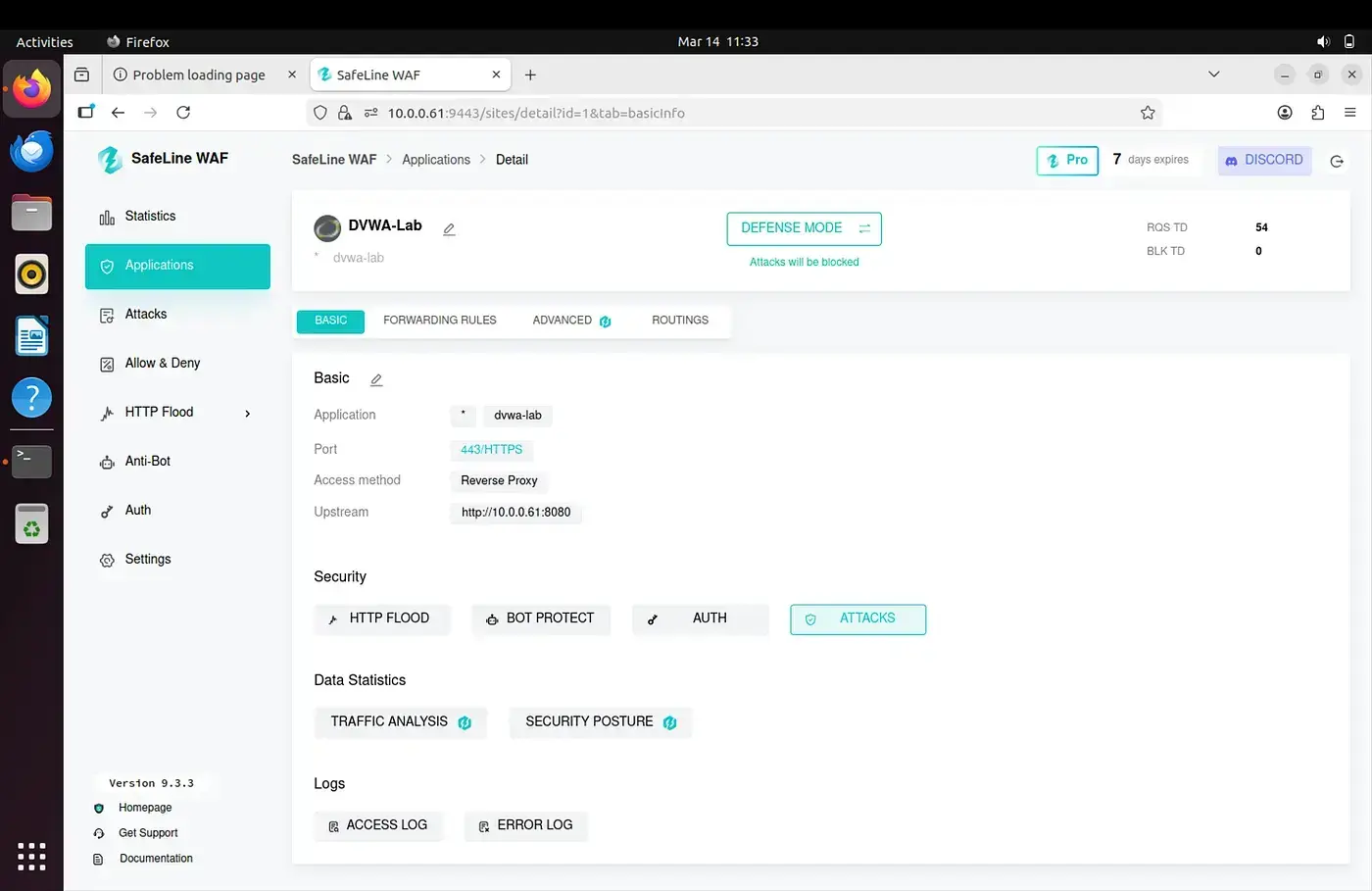Open Firefox View icon
1372x891 pixels.
pyautogui.click(x=82, y=74)
